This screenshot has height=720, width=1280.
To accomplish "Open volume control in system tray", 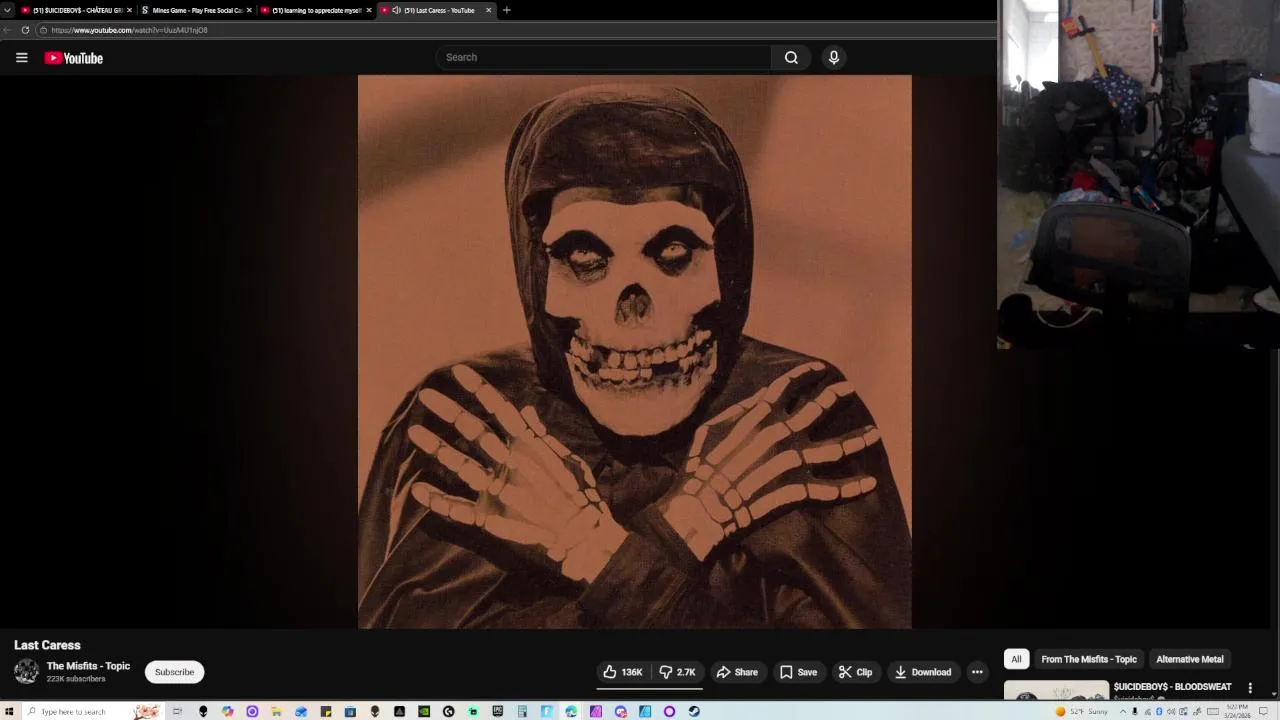I will tap(1171, 711).
